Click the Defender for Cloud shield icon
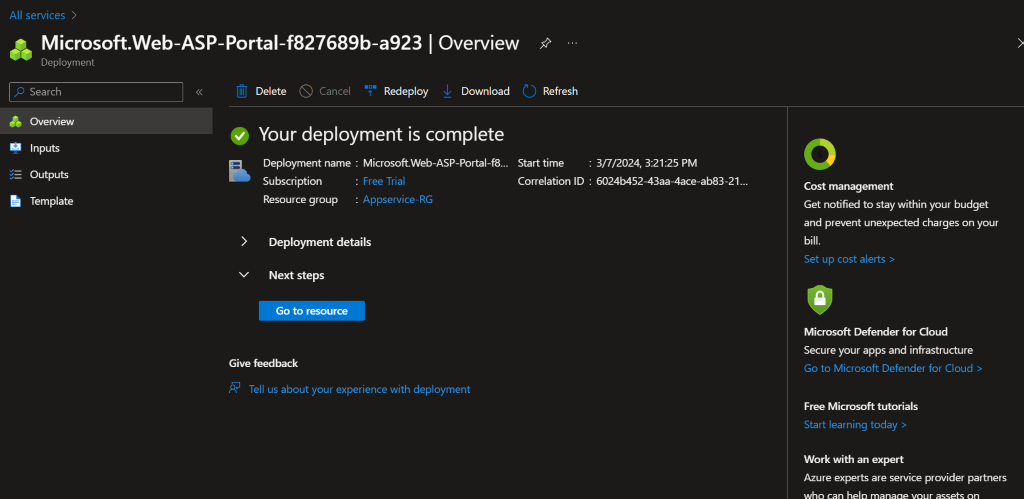The width and height of the screenshot is (1024, 499). (820, 300)
